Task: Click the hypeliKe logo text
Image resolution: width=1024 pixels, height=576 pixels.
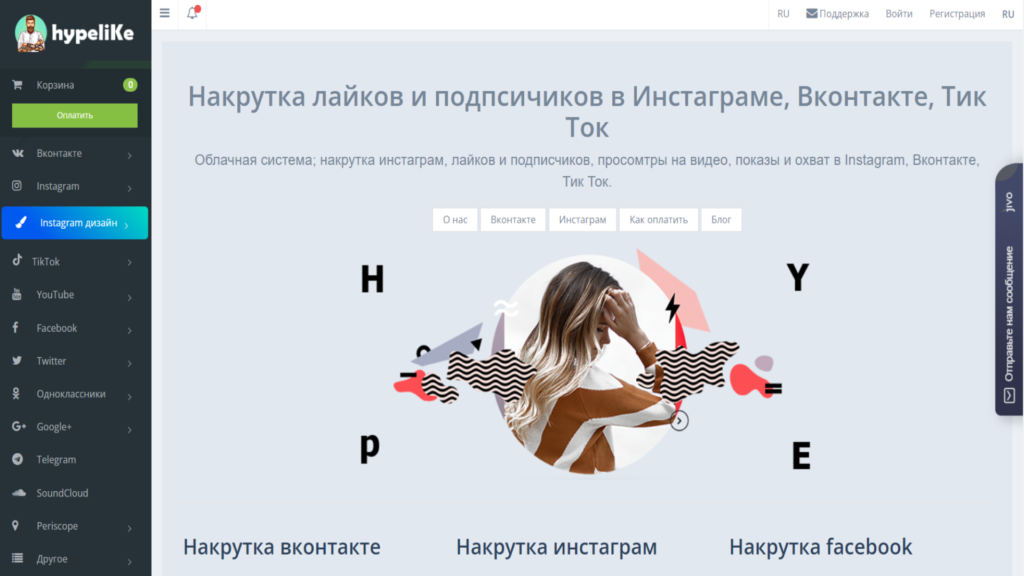Action: (x=93, y=33)
